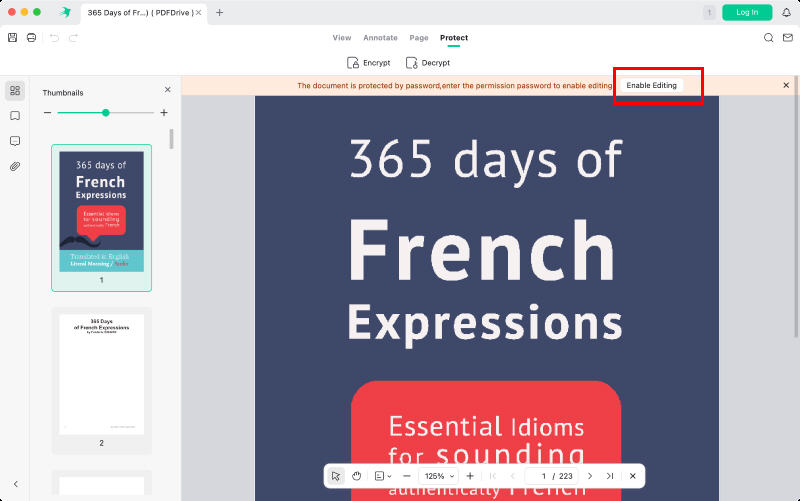Click Enable Editing button
This screenshot has width=800, height=501.
652,85
